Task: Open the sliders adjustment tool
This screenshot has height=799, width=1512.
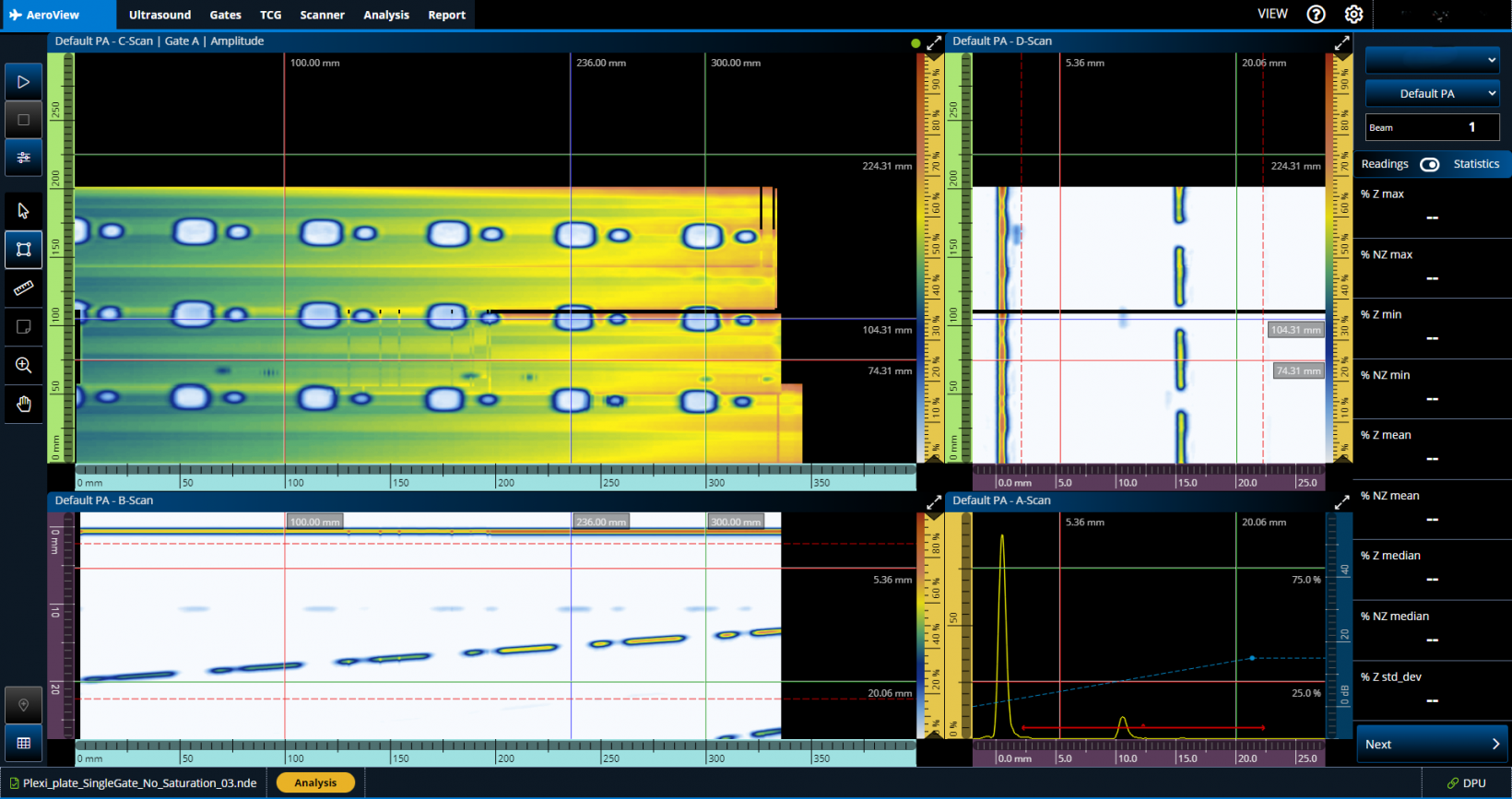Action: (x=24, y=158)
